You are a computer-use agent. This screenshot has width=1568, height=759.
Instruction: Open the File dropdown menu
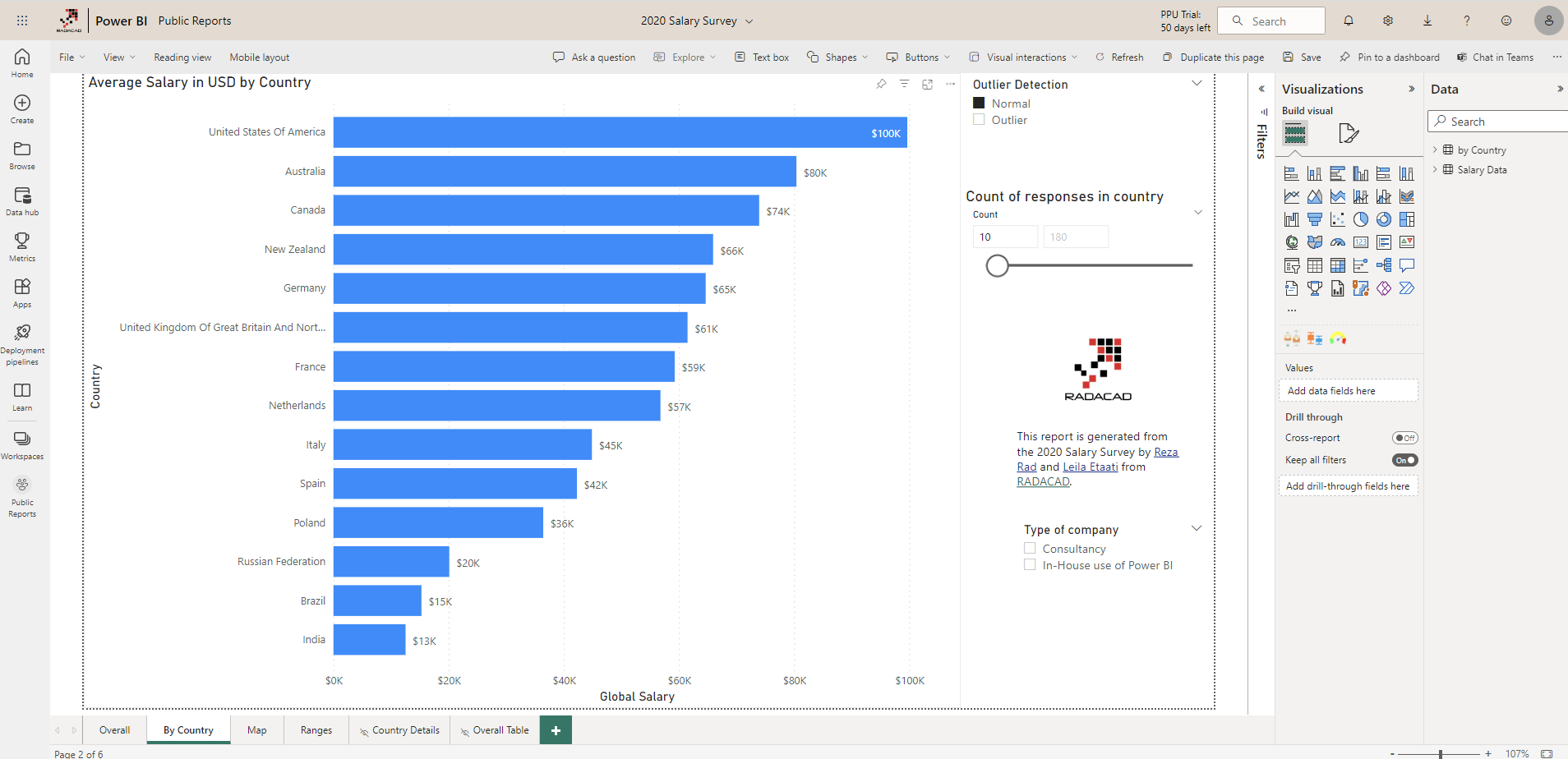pos(71,57)
